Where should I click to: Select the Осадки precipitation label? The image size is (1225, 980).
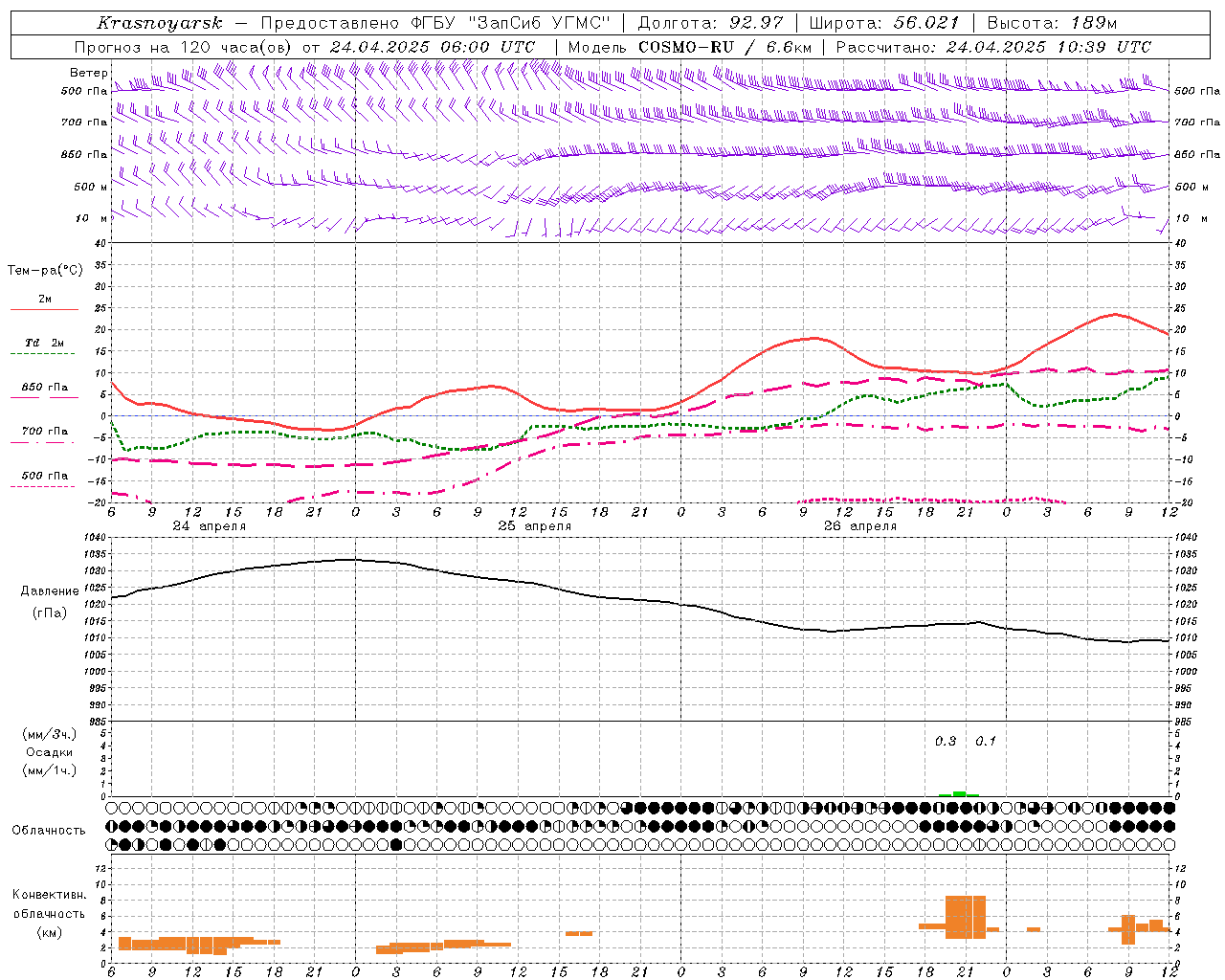coord(50,752)
